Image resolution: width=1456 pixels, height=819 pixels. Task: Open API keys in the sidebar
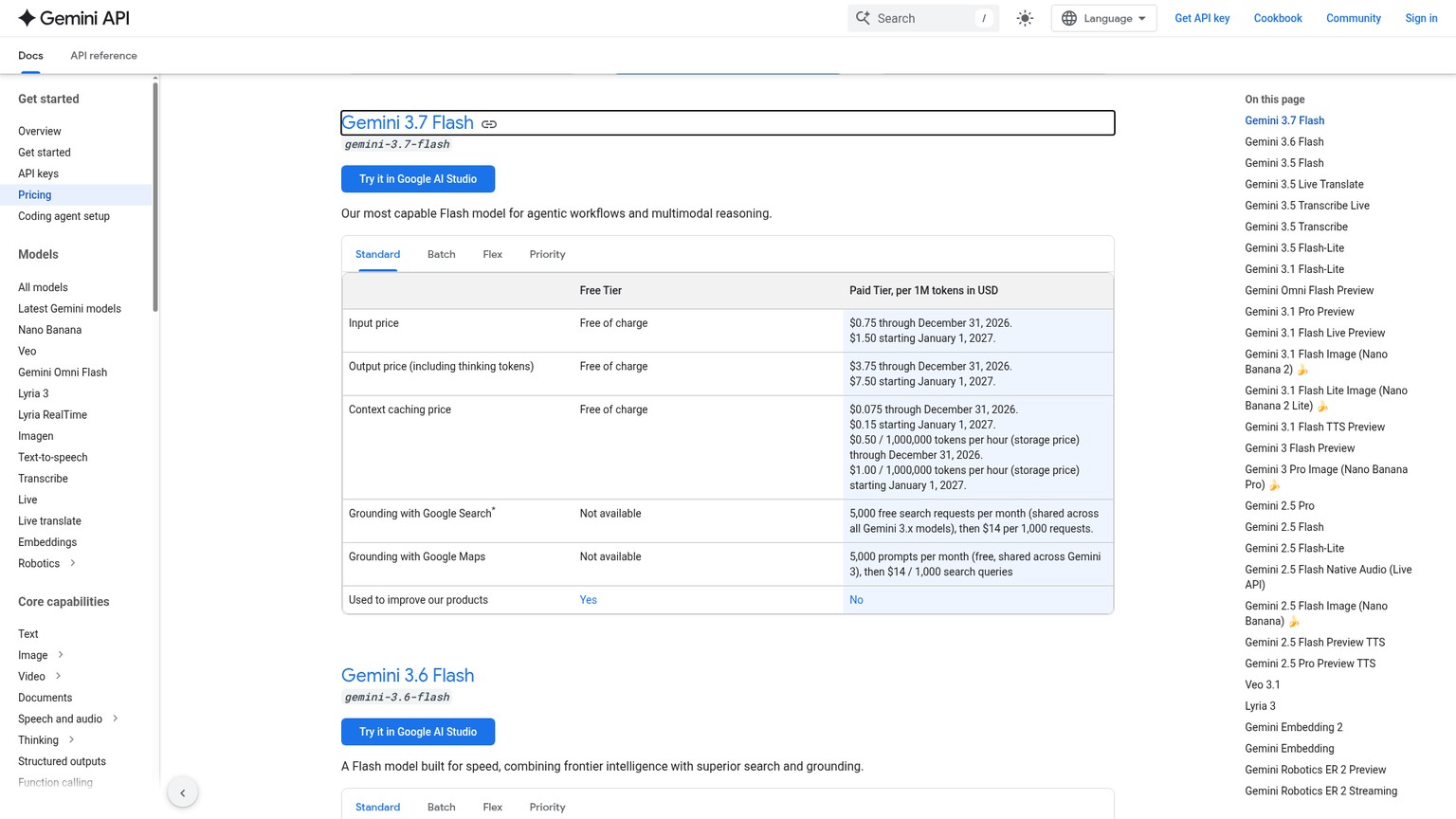tap(38, 173)
